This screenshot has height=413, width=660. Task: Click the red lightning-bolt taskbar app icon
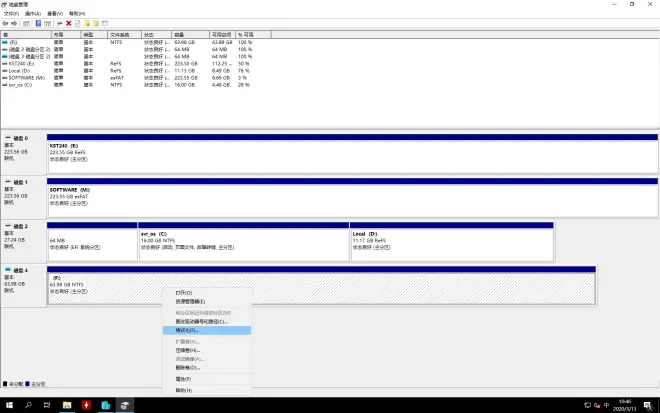(x=86, y=405)
